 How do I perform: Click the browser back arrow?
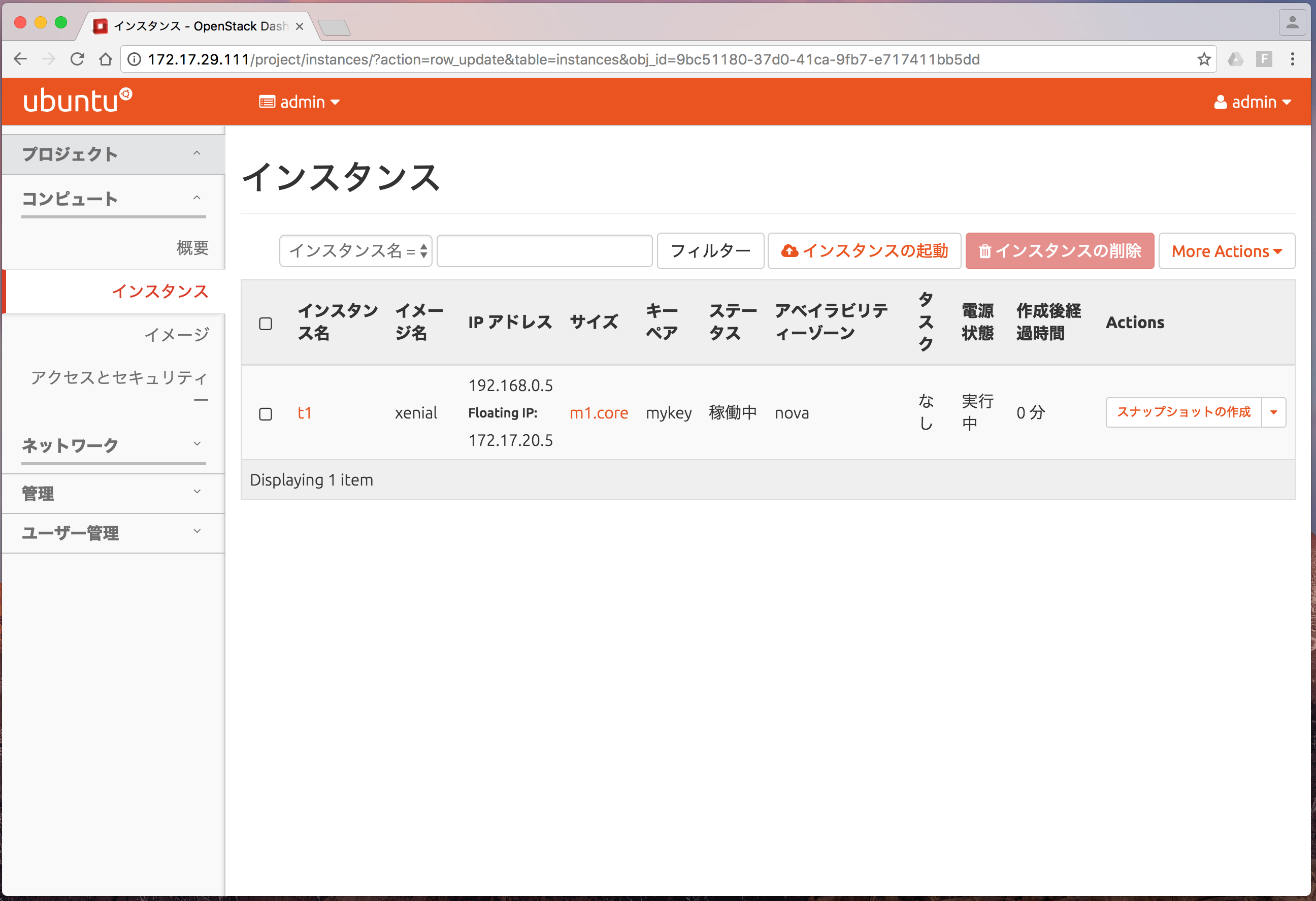coord(20,59)
